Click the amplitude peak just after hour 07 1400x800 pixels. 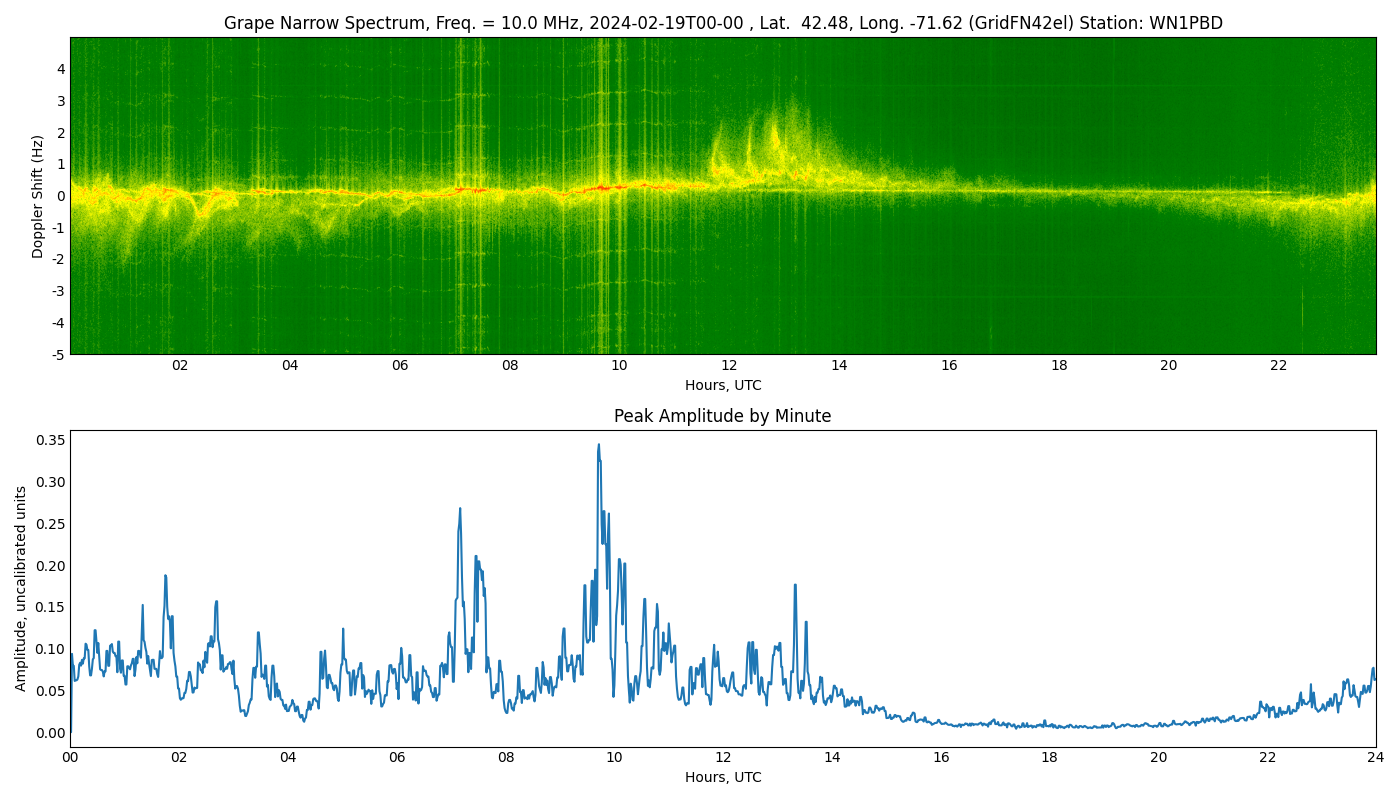pyautogui.click(x=460, y=509)
